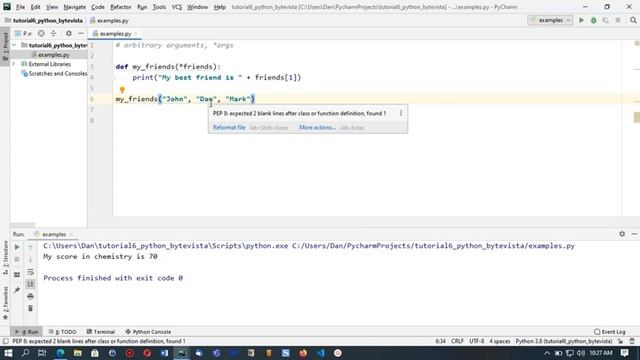Viewport: 640px width, 360px height.
Task: Collapse the tutorial6_python_bytevista project folder
Action: pyautogui.click(x=14, y=45)
